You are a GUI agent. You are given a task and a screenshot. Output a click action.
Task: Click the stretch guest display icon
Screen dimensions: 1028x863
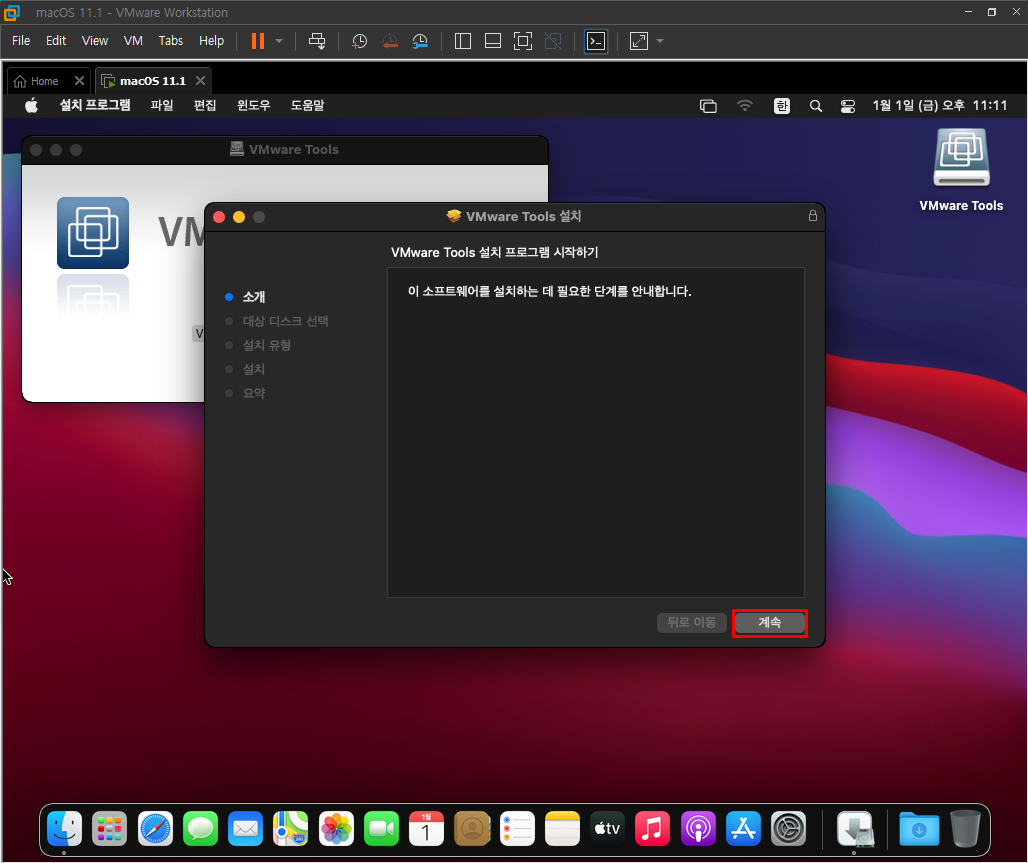point(639,41)
